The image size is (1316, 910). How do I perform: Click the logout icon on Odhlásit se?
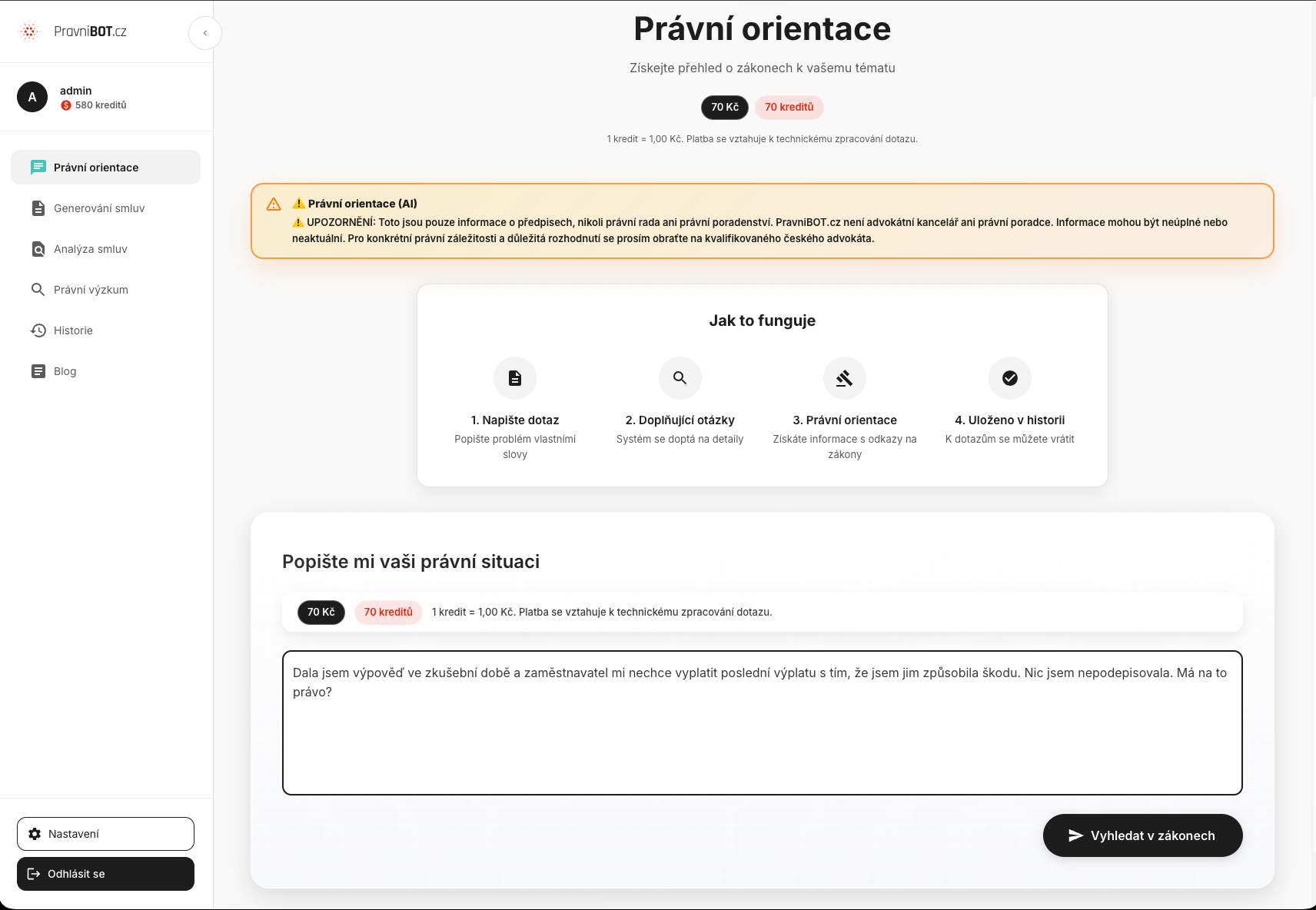(x=35, y=873)
